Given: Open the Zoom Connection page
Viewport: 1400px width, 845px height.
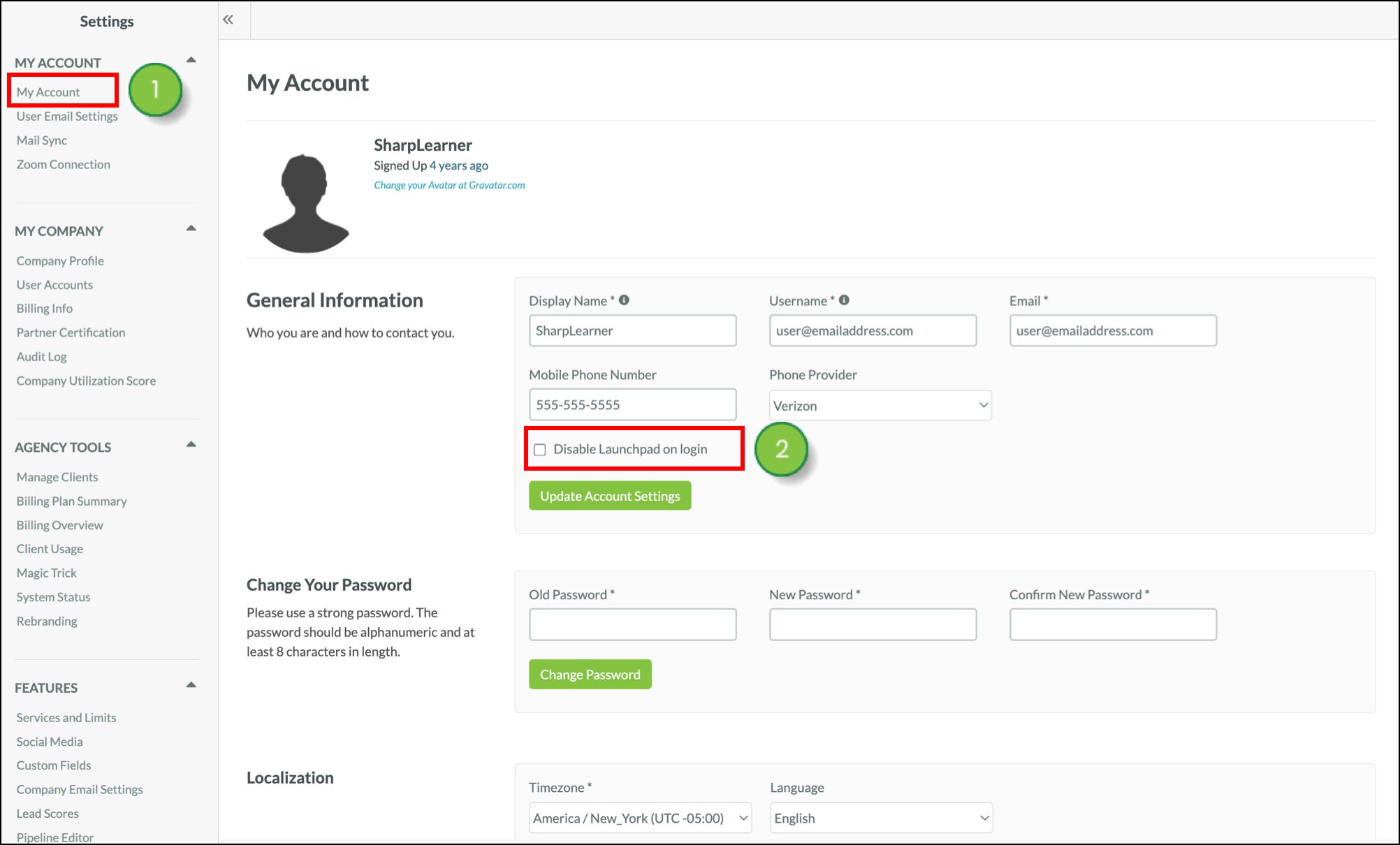Looking at the screenshot, I should [x=64, y=164].
